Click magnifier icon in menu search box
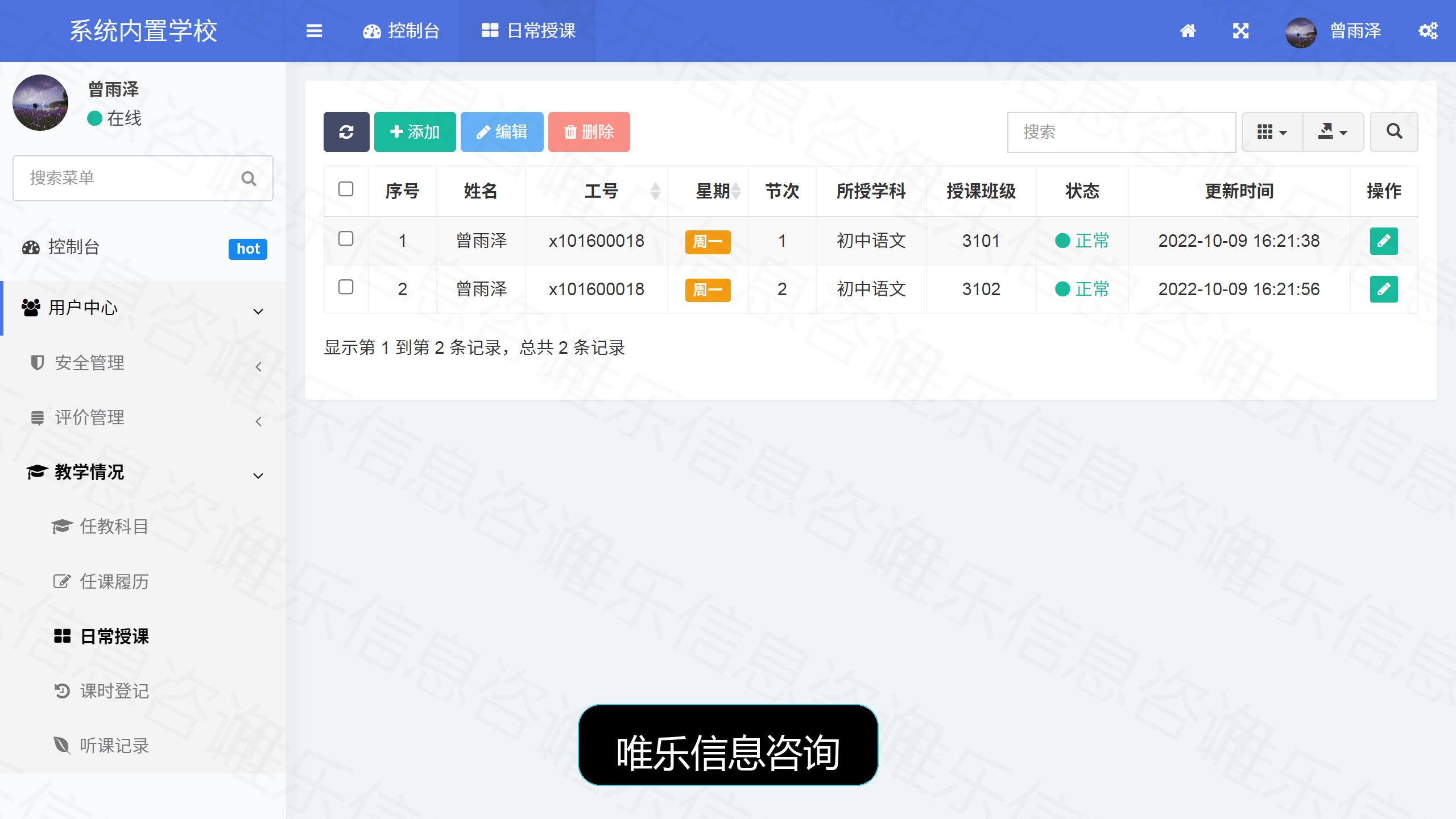The image size is (1456, 819). pyautogui.click(x=249, y=179)
